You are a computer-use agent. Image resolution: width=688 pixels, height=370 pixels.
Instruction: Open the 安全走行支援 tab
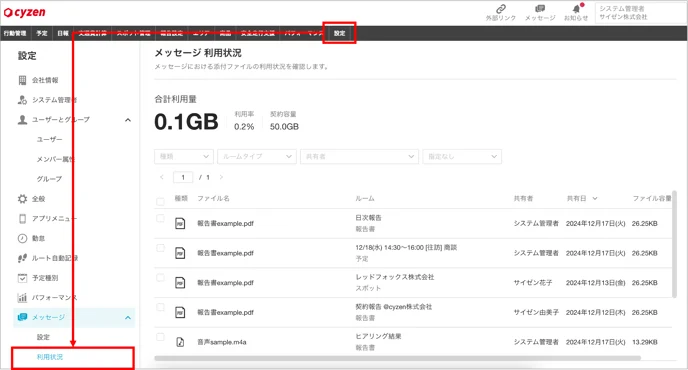(x=258, y=33)
